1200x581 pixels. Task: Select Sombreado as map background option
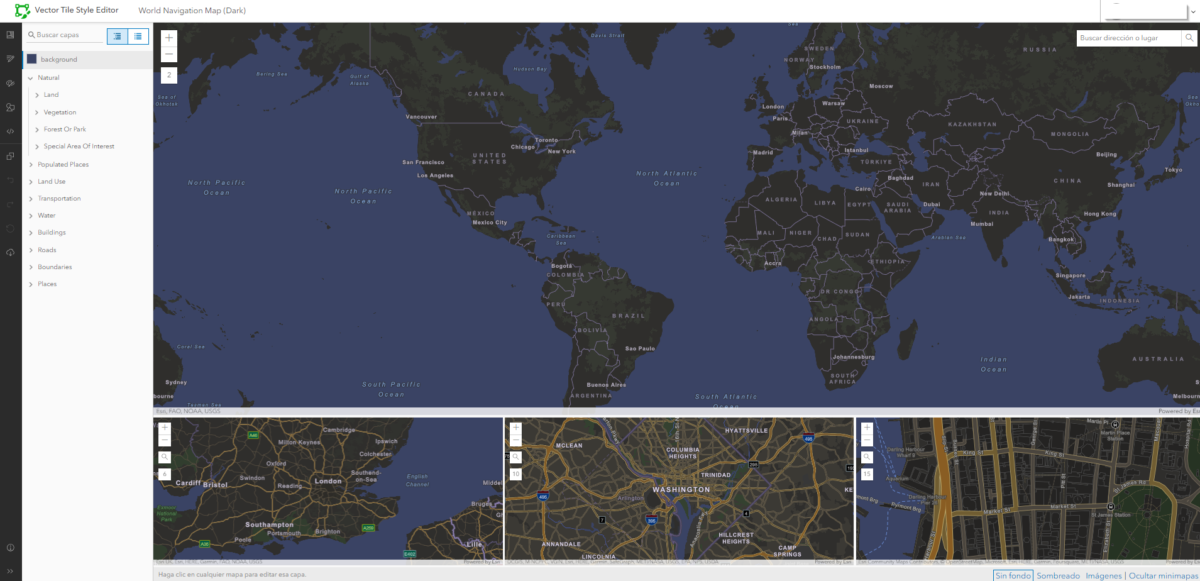[x=1057, y=574]
